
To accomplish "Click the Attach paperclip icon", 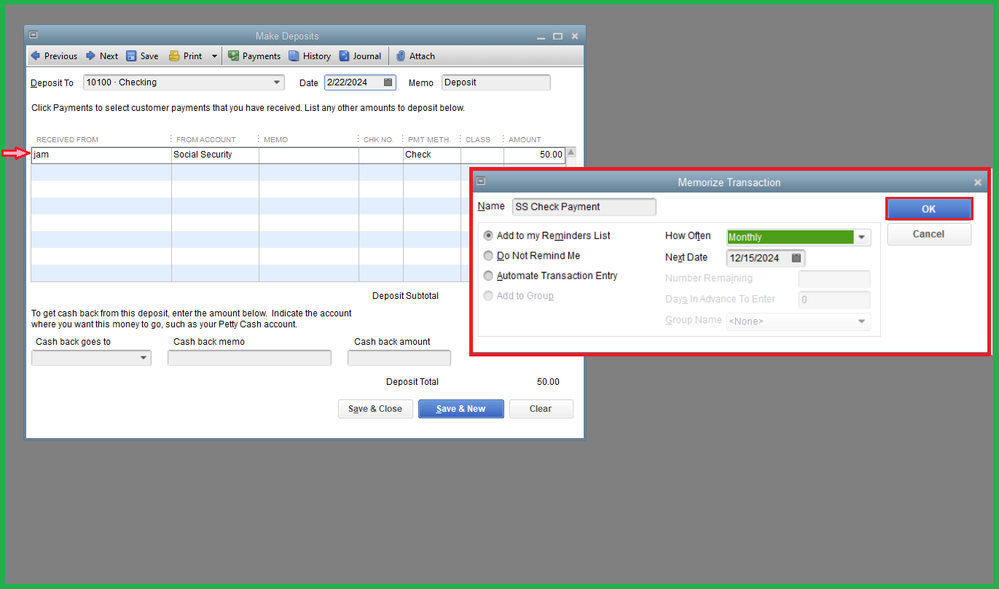I will tap(401, 56).
